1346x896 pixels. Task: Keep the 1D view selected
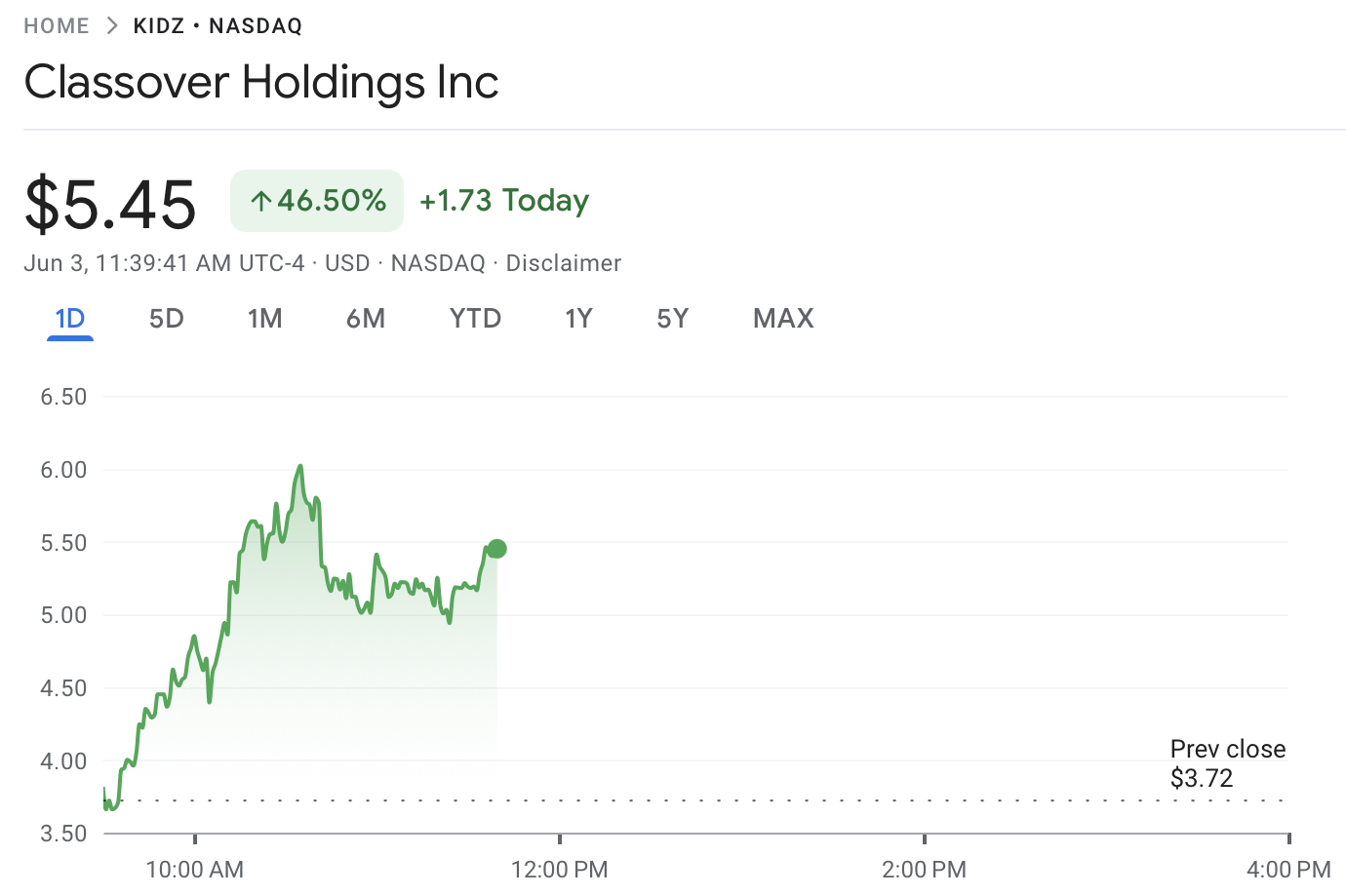pos(69,318)
